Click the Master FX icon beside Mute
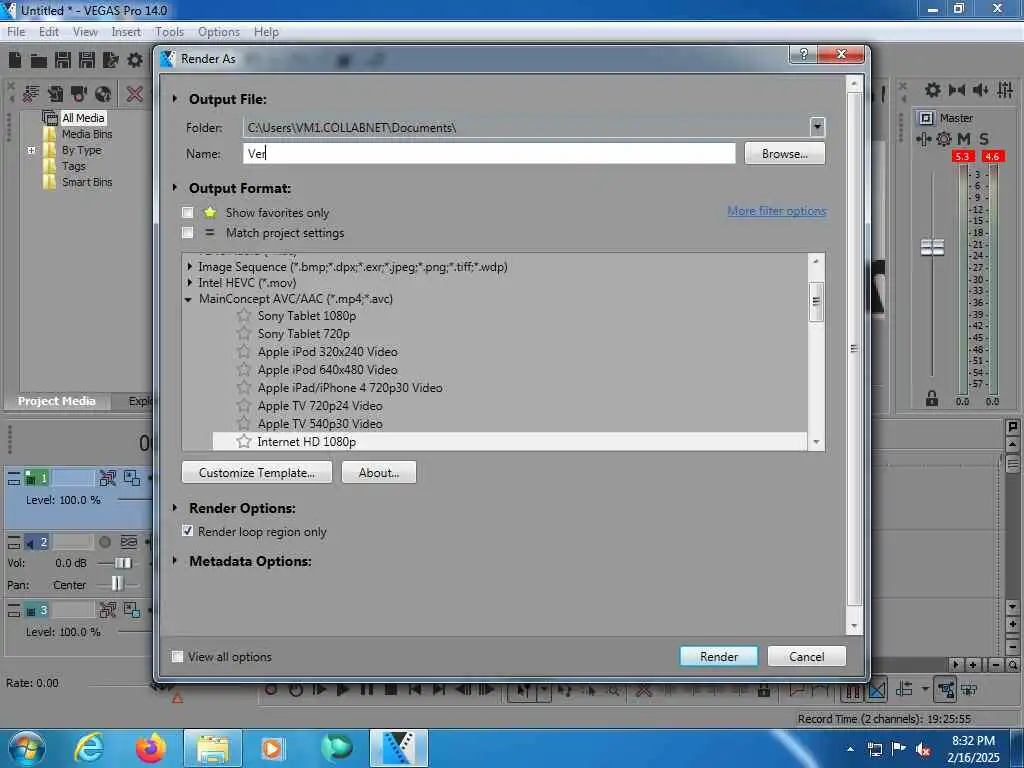 (923, 138)
